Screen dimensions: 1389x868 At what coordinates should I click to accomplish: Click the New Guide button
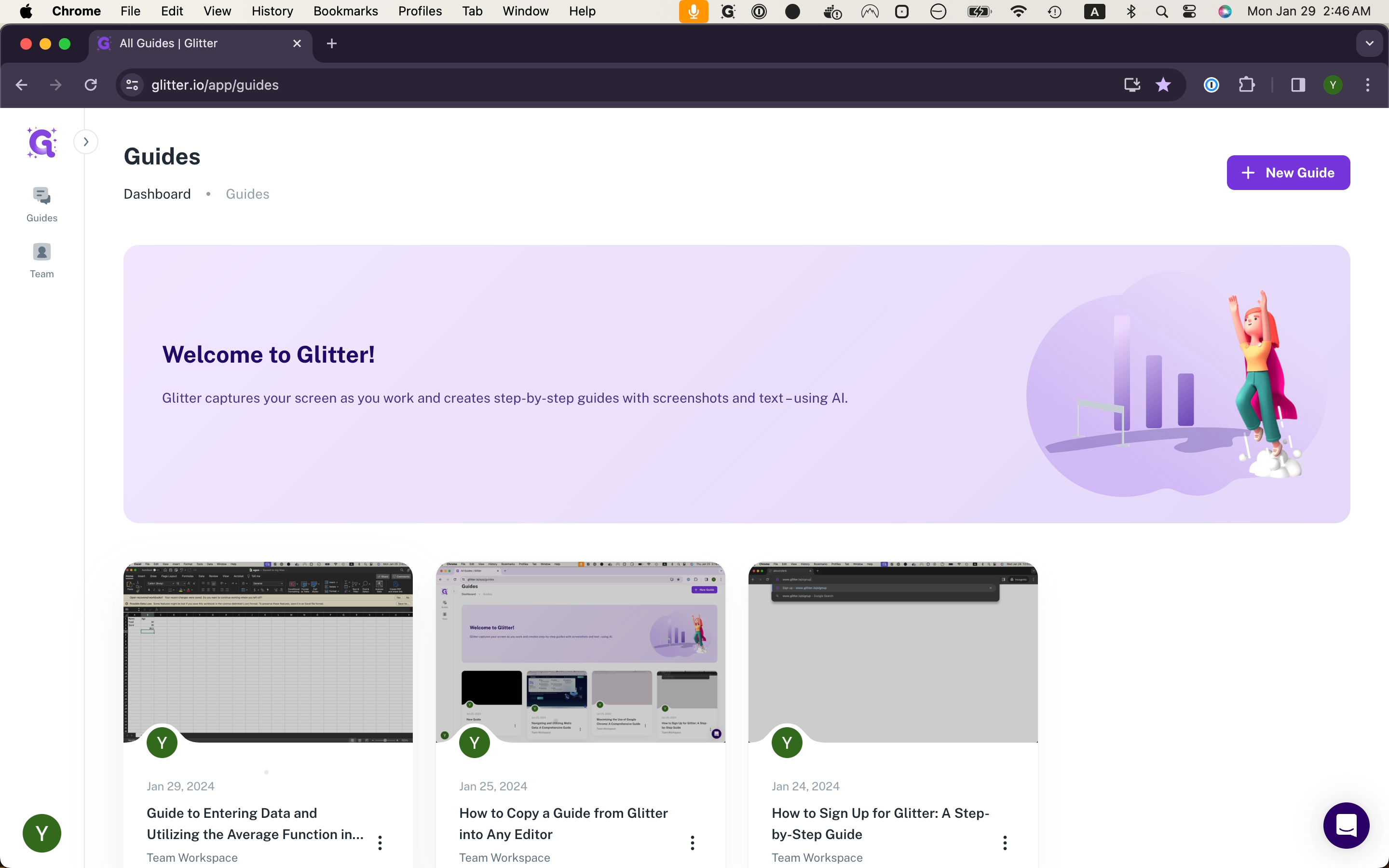coord(1288,173)
